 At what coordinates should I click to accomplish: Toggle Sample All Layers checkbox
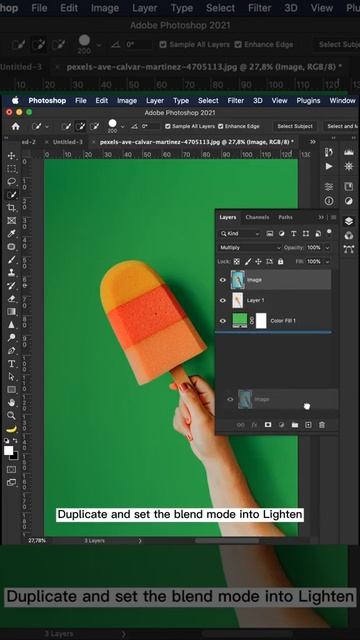168,127
